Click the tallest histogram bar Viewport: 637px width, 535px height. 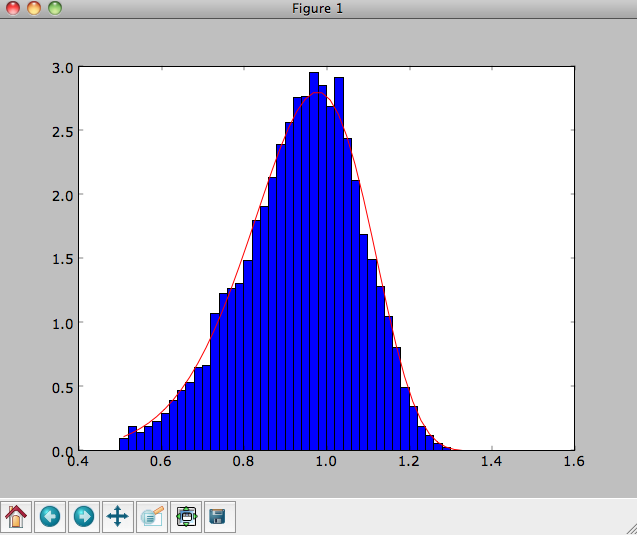pyautogui.click(x=314, y=261)
